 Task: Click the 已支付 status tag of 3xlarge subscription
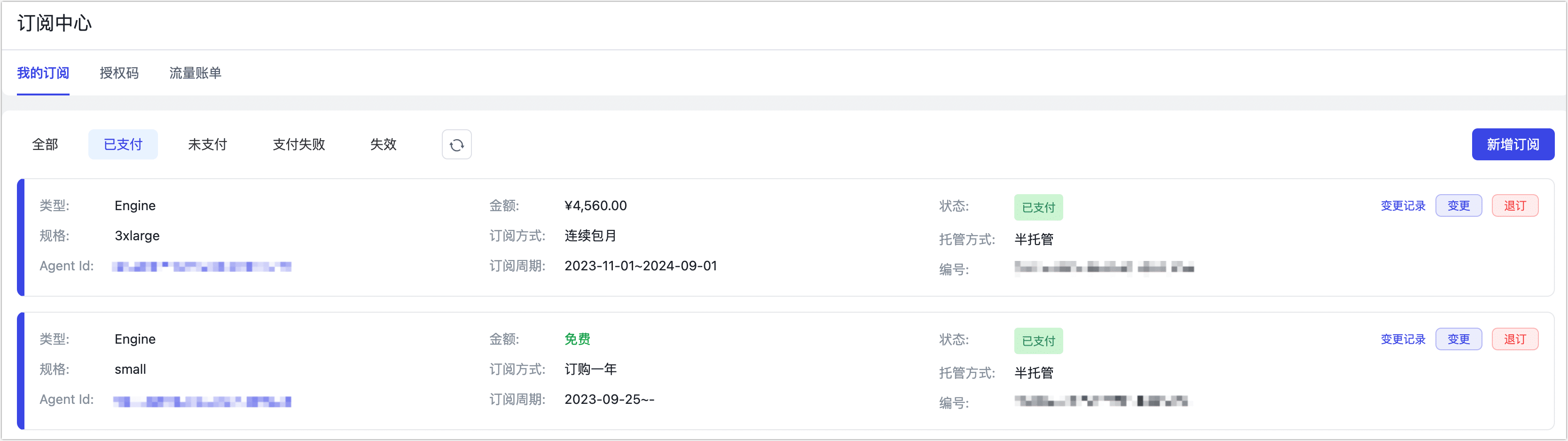1038,208
